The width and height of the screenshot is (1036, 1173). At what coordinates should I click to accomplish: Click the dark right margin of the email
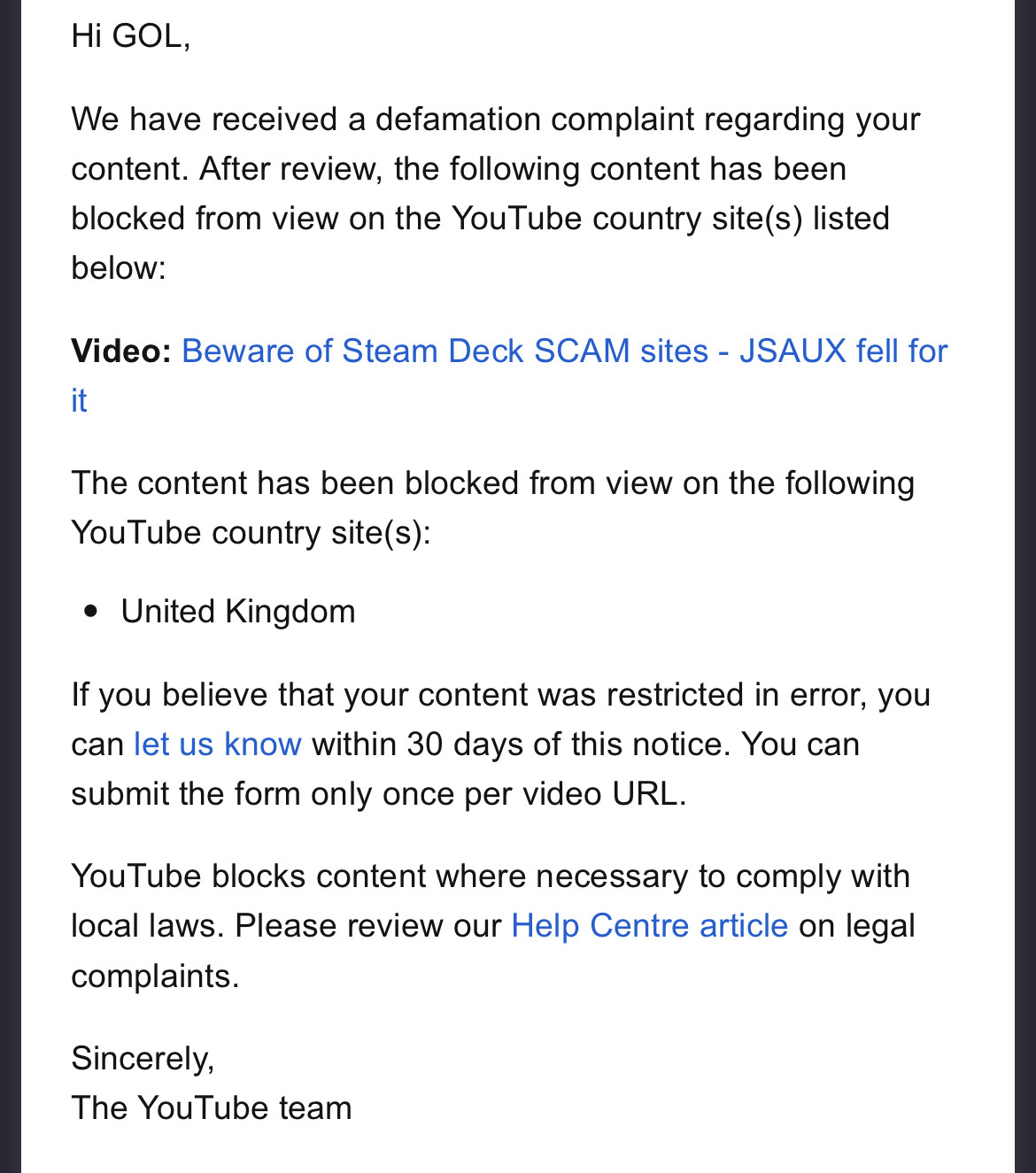(x=1025, y=586)
